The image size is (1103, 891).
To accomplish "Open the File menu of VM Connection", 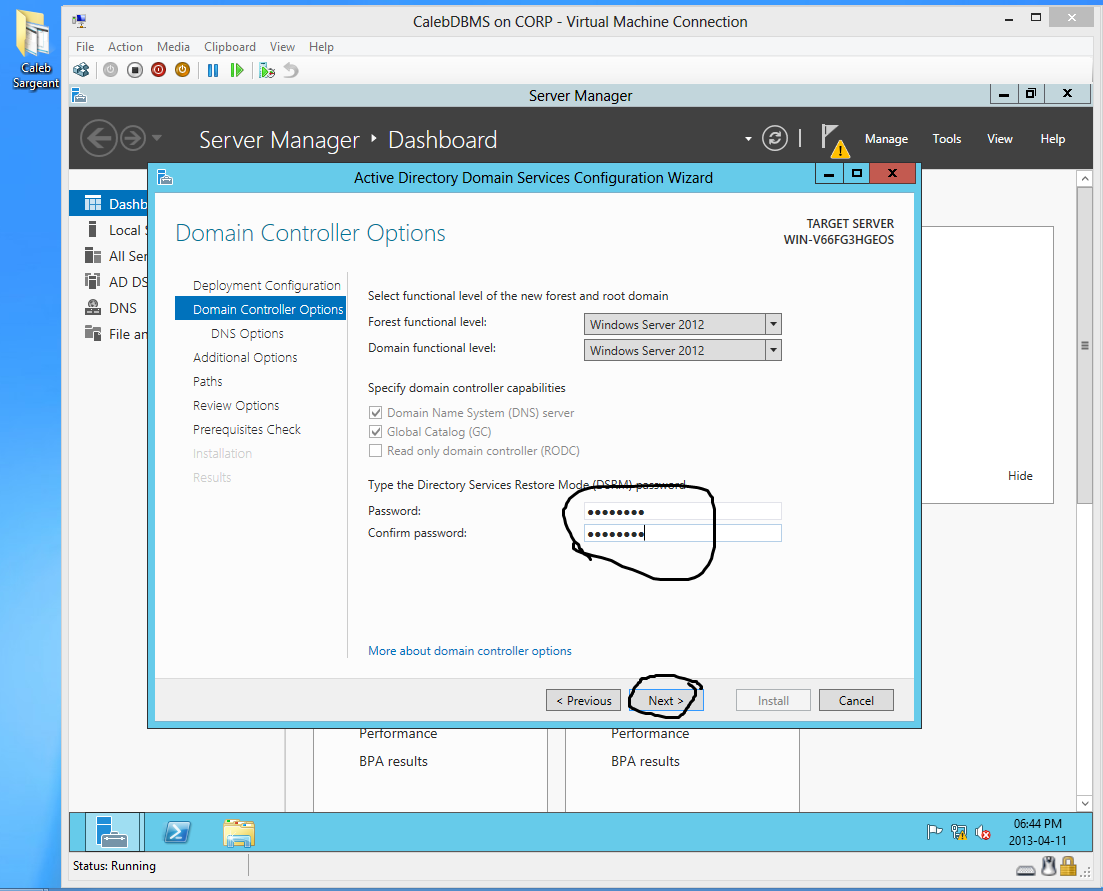I will 85,46.
